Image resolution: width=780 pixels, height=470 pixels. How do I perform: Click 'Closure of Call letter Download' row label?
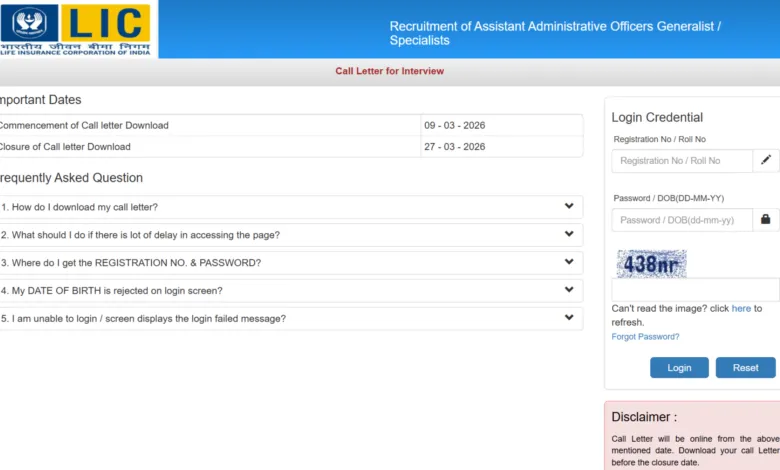(x=65, y=147)
